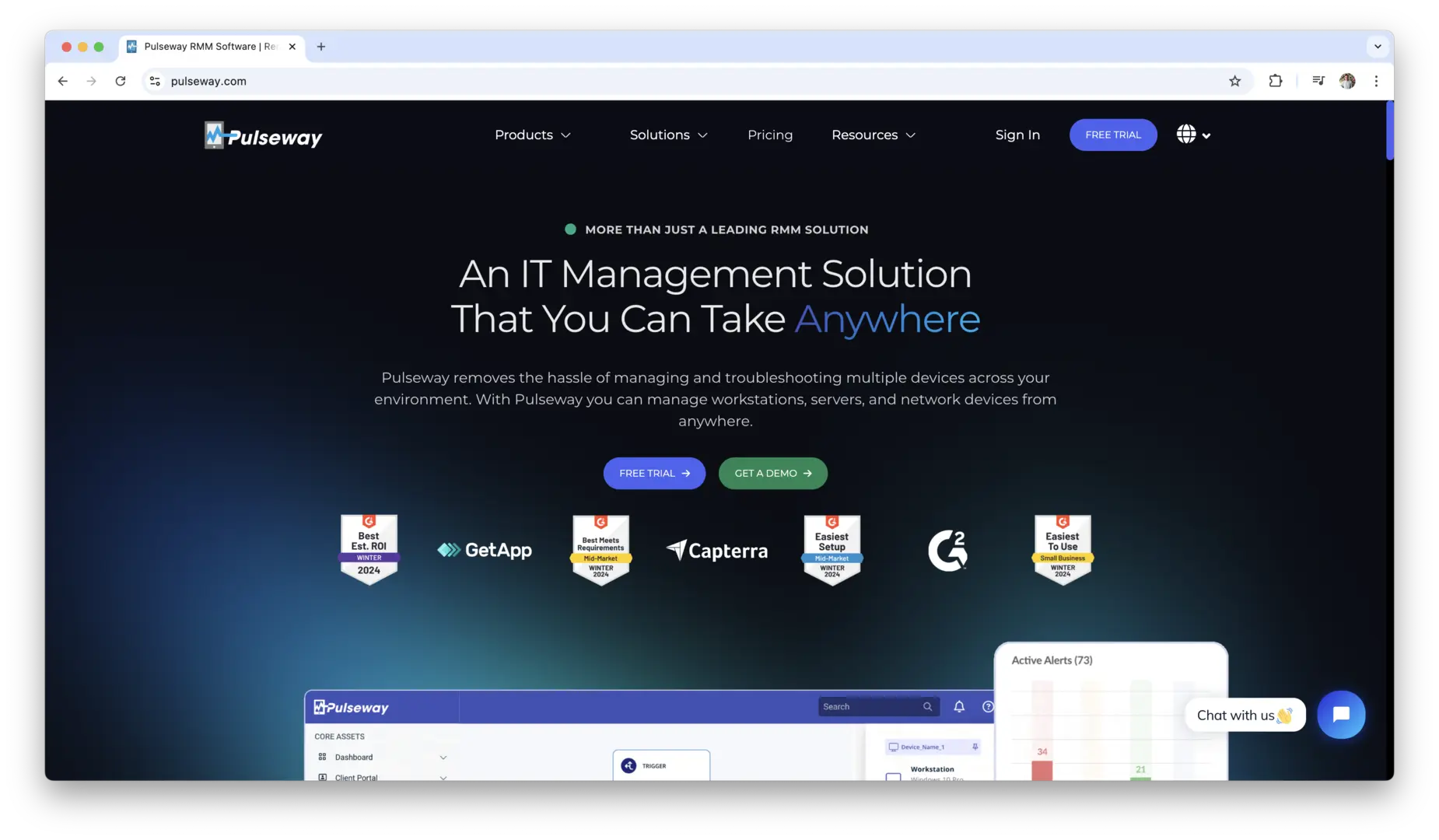Click the Capterra logo
Screen dimensions: 1439x840
(x=717, y=550)
